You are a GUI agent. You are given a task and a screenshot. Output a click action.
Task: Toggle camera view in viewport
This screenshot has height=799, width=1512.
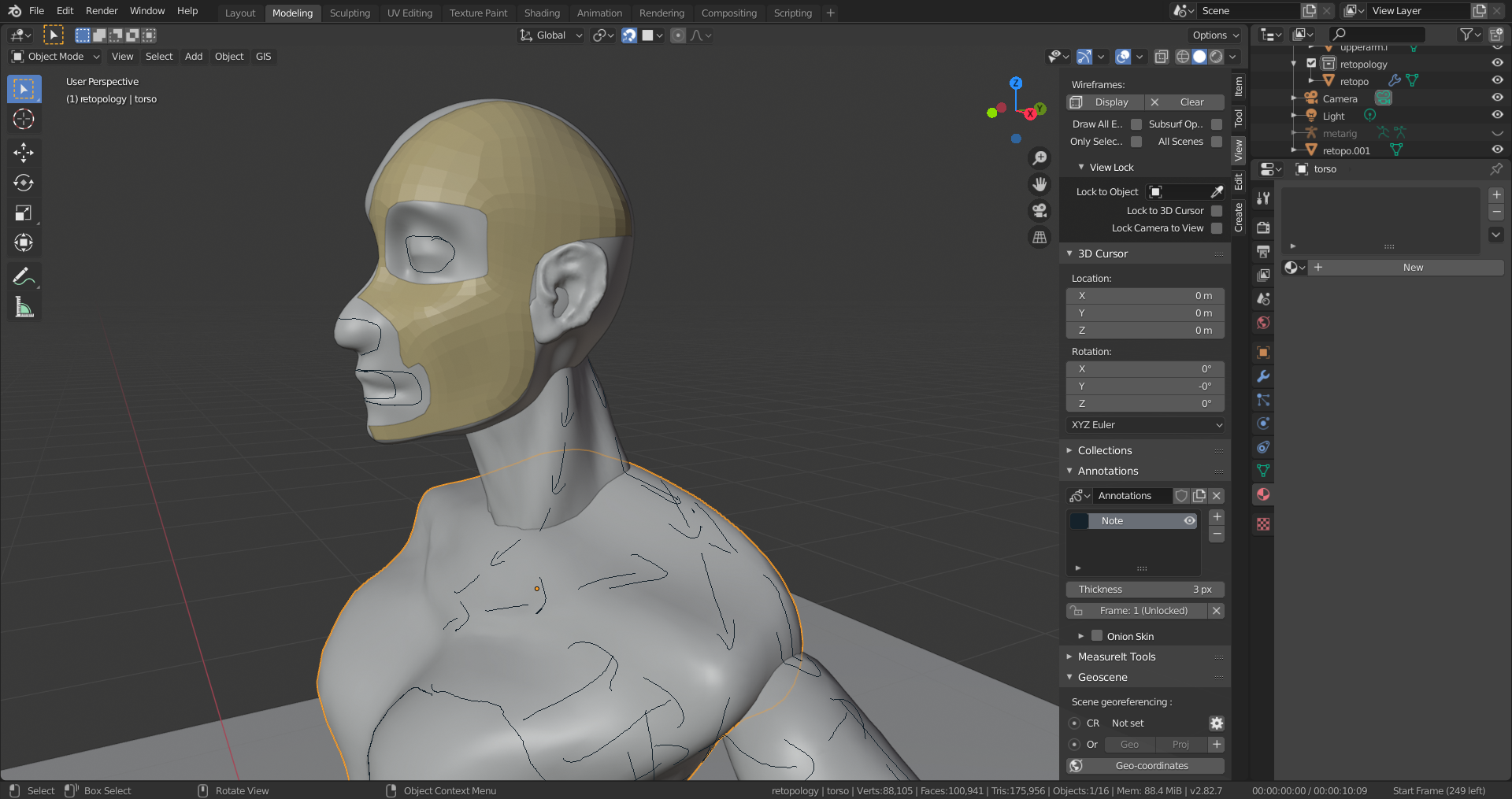point(1039,211)
